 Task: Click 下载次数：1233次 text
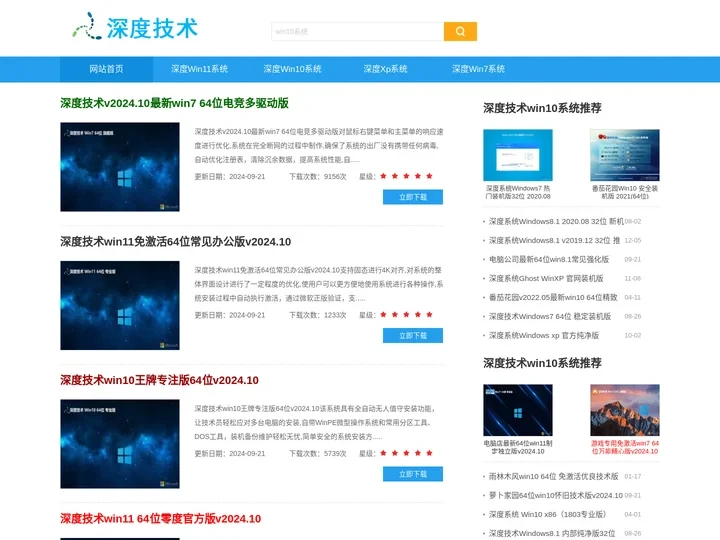click(318, 315)
